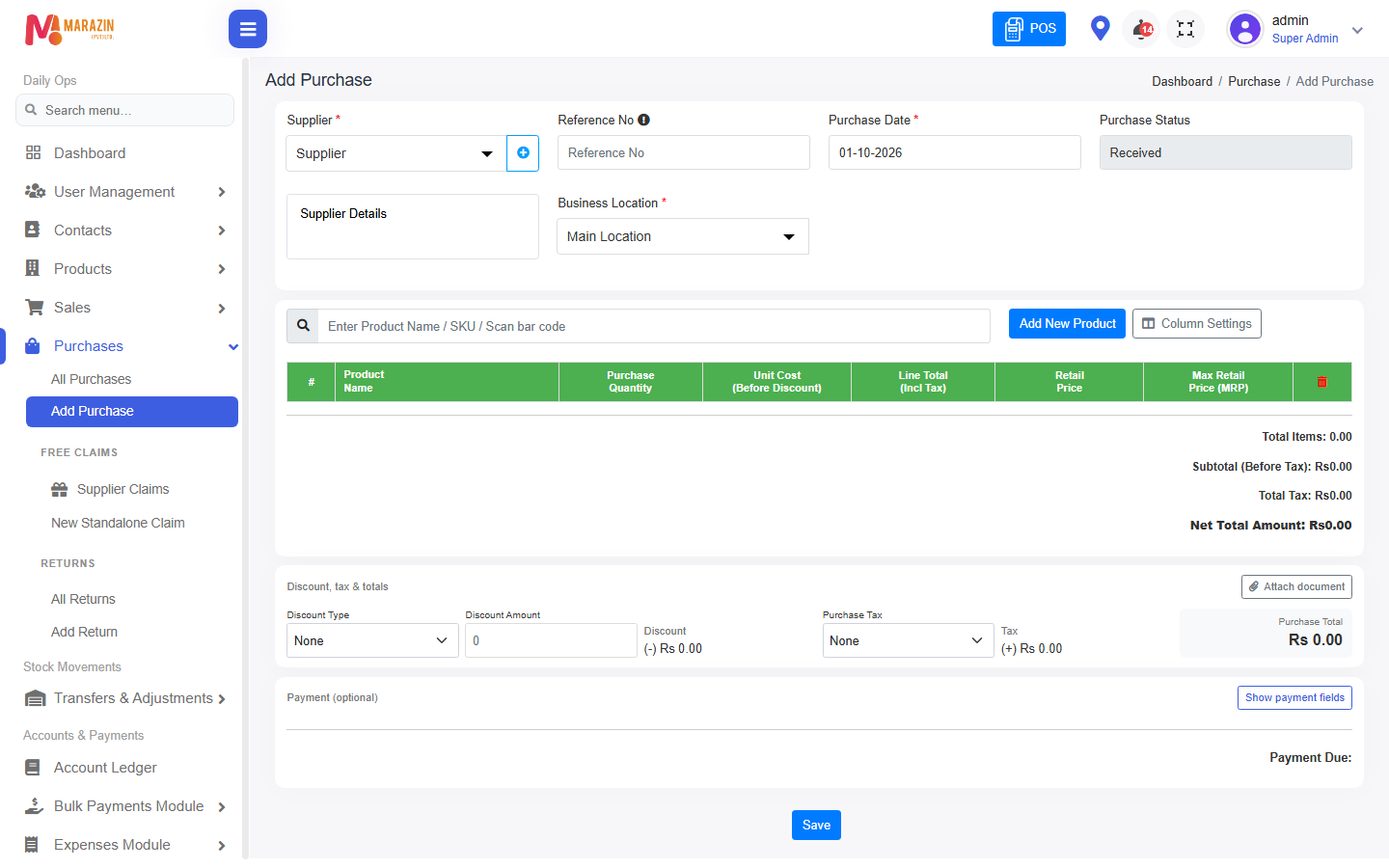The height and width of the screenshot is (868, 1389).
Task: Open notifications bell with badge
Action: pos(1141,28)
